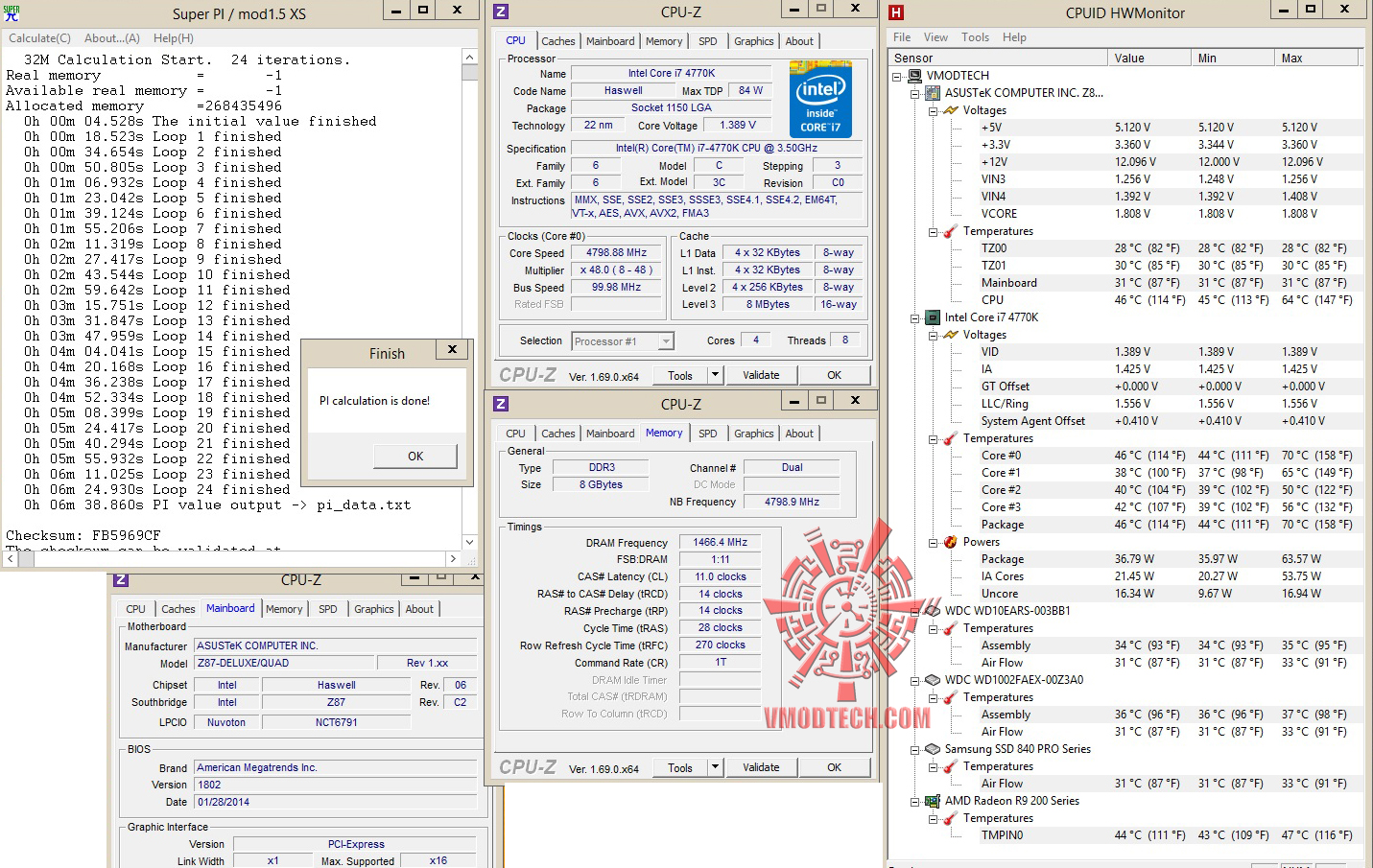Click the VMODTECH computer icon in tree
The width and height of the screenshot is (1373, 868).
click(914, 76)
